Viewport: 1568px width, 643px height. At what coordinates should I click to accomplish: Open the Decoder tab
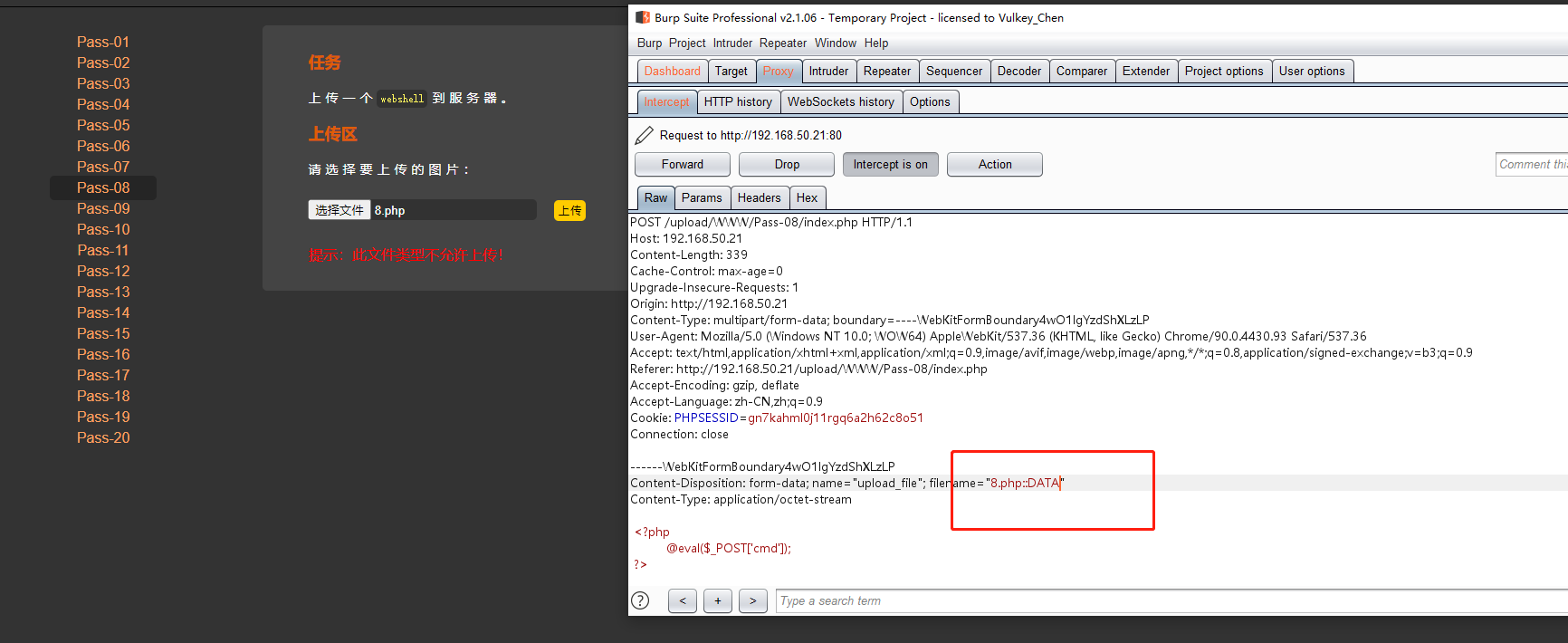click(1019, 71)
